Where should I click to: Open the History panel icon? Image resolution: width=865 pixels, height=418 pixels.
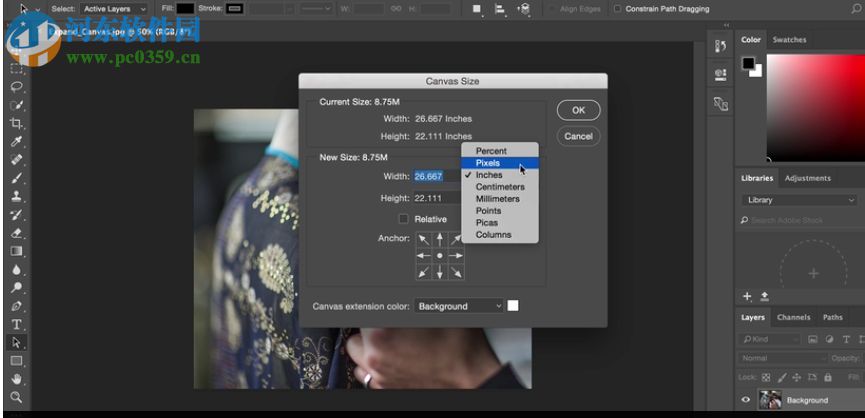(720, 47)
